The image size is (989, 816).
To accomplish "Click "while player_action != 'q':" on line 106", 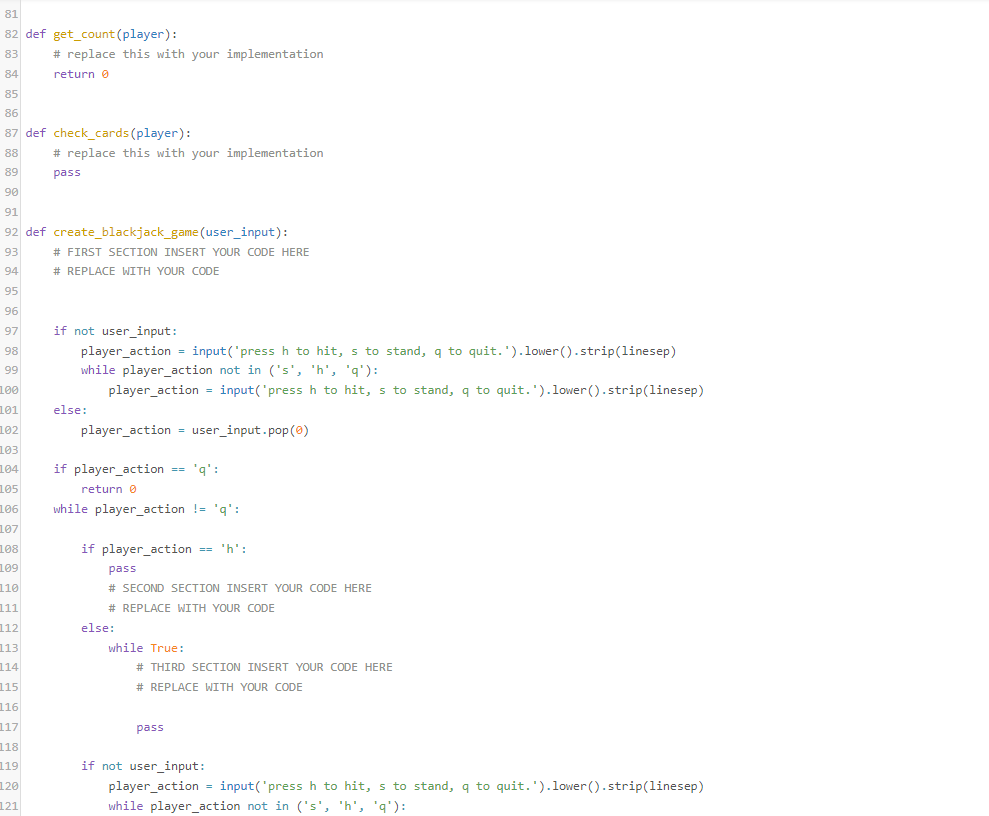I will 146,509.
